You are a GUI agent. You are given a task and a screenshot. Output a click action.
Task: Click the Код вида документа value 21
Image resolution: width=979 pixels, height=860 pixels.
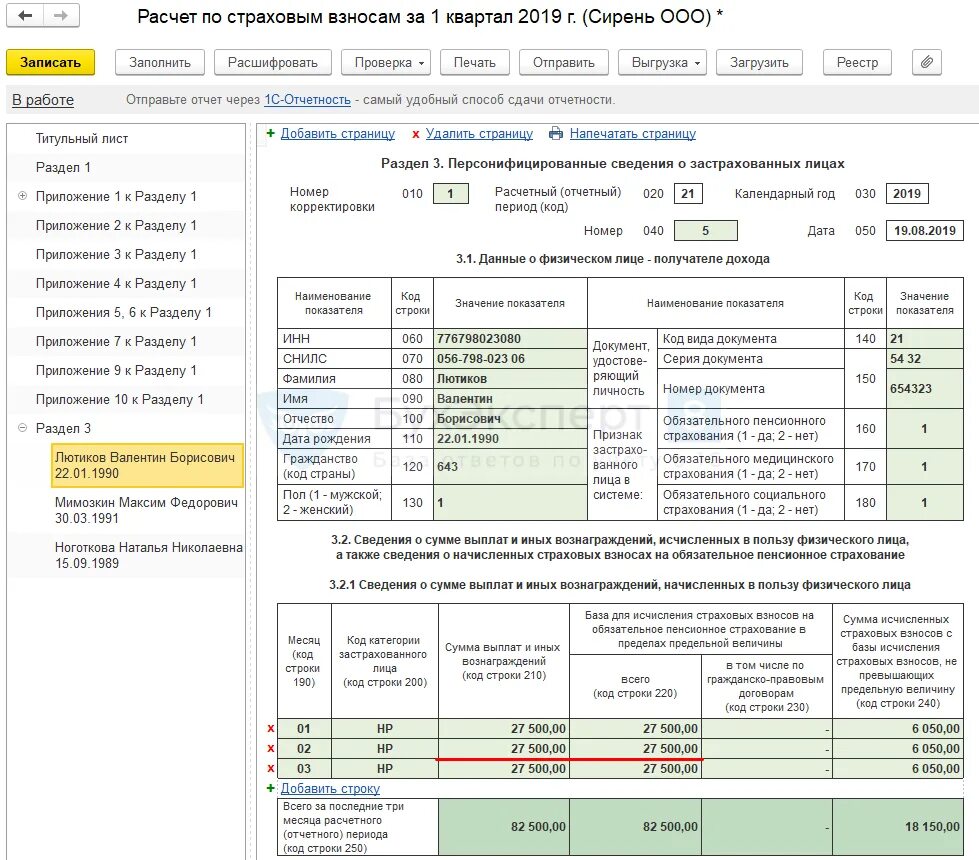(925, 339)
